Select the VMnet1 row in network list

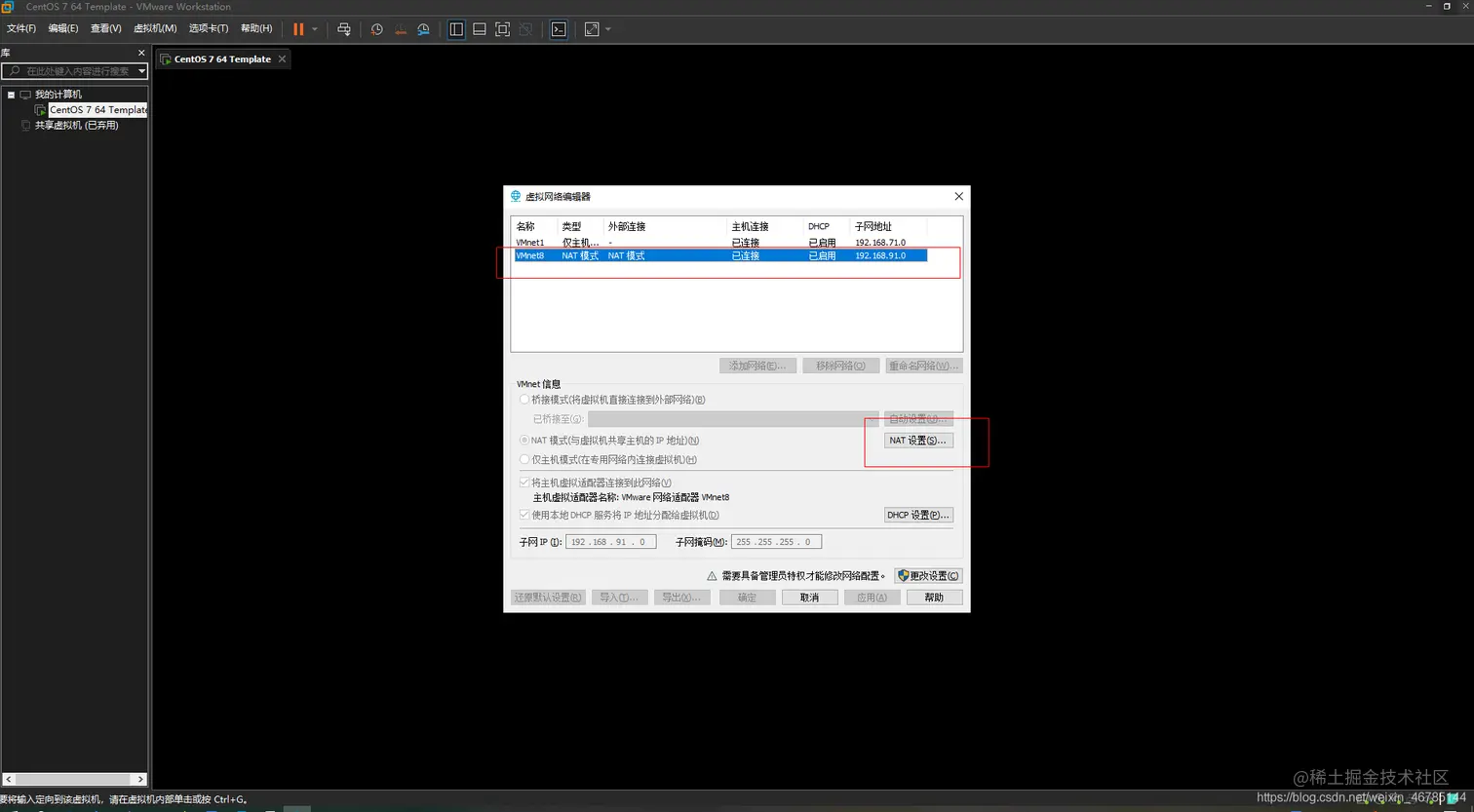tap(720, 242)
